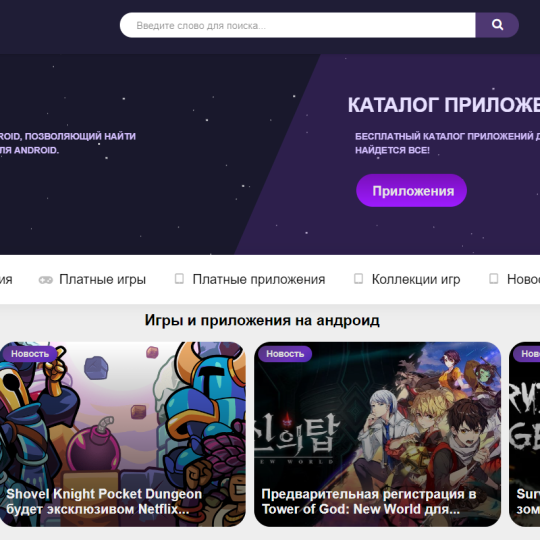Click the icon next to the Новости menu item
The height and width of the screenshot is (540, 540).
click(494, 278)
